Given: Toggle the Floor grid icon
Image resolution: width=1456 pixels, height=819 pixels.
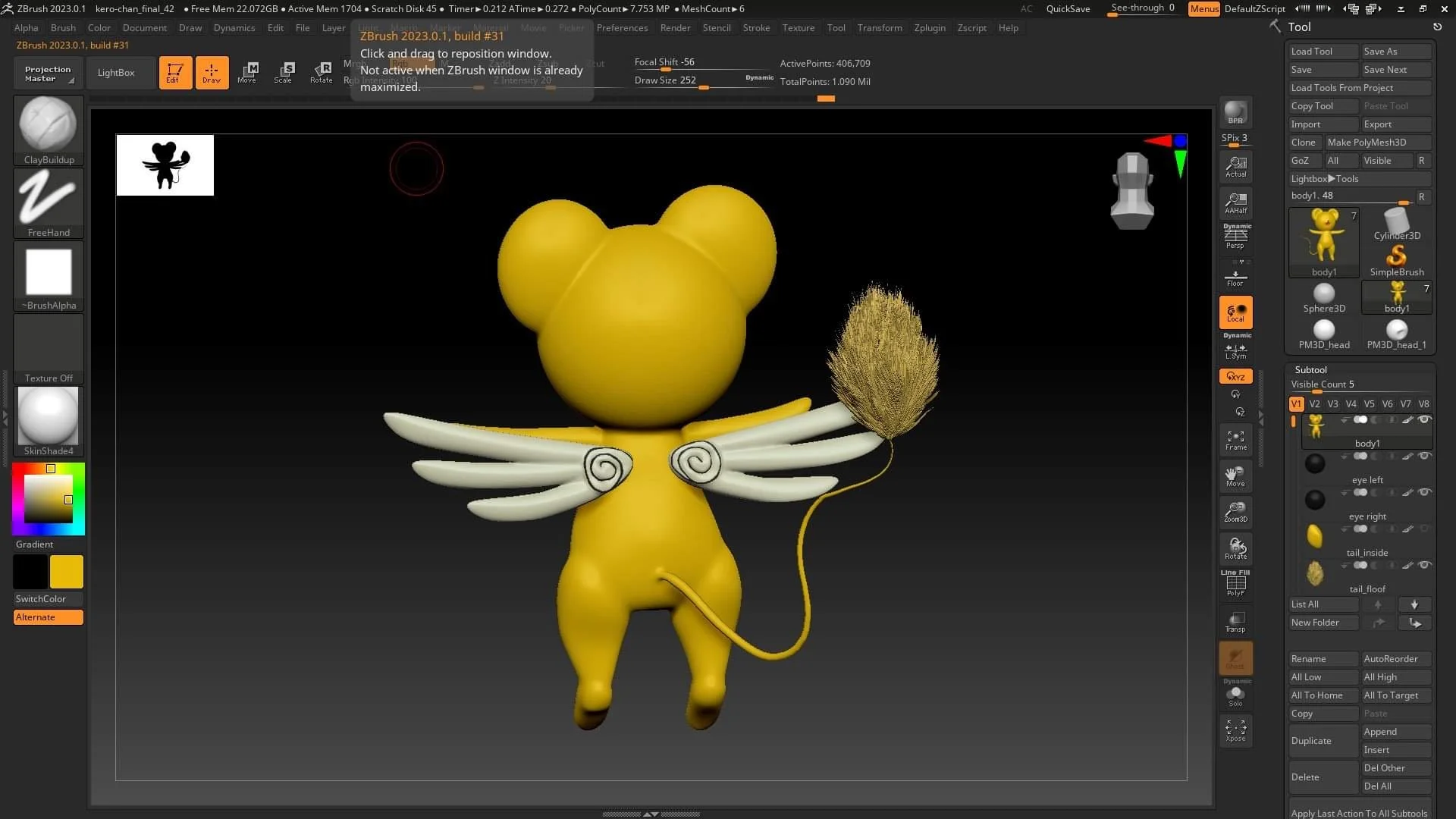Looking at the screenshot, I should click(x=1235, y=278).
